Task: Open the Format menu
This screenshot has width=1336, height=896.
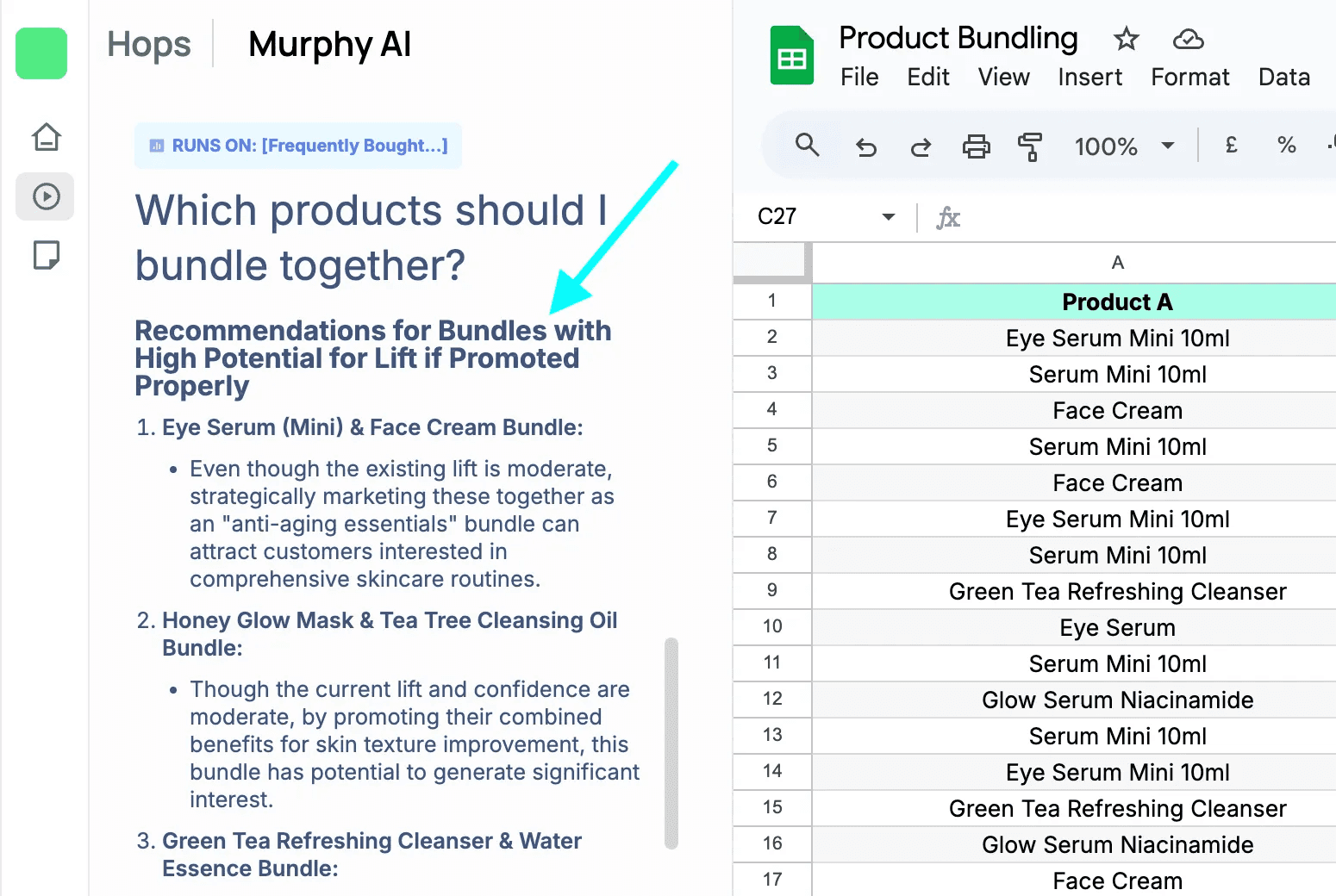Action: [x=1190, y=78]
